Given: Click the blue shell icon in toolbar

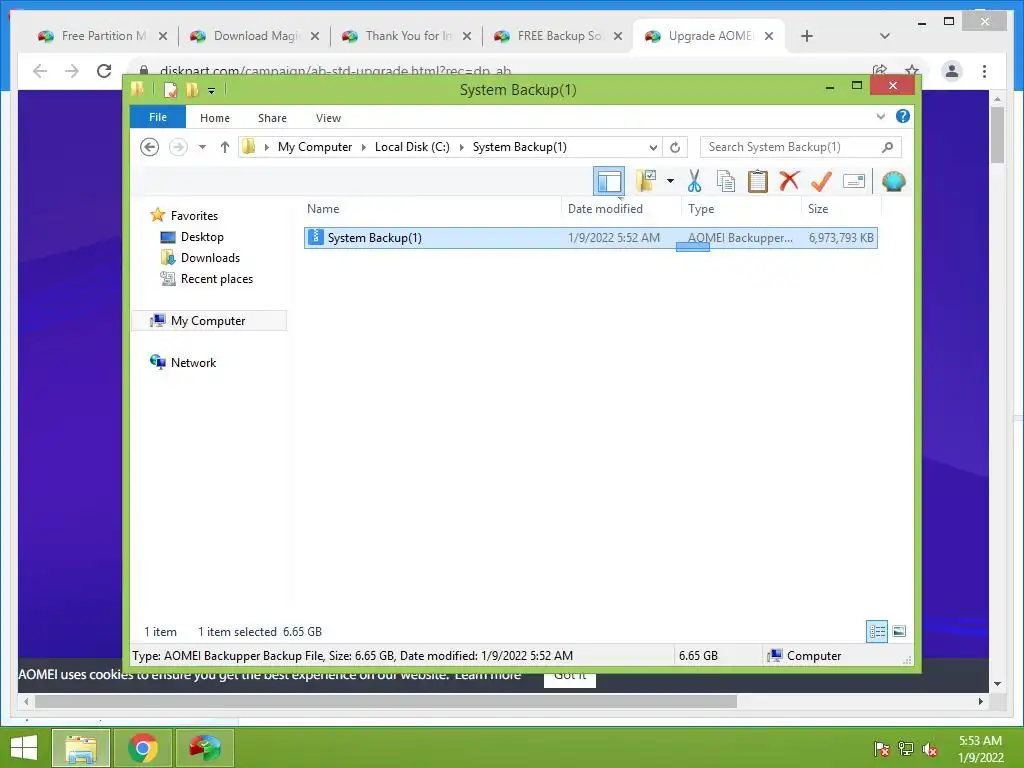Looking at the screenshot, I should [x=893, y=181].
